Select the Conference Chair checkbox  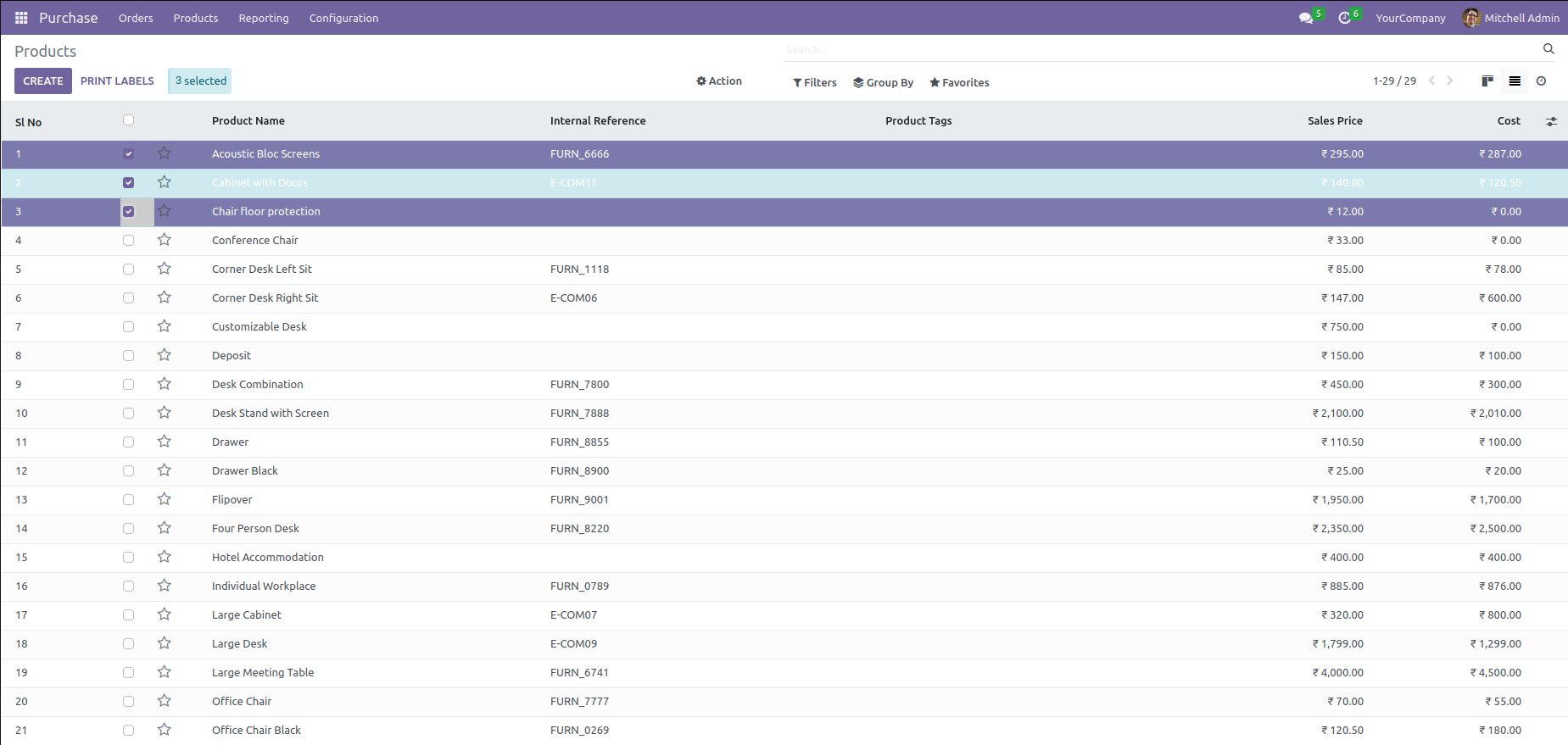coord(128,241)
